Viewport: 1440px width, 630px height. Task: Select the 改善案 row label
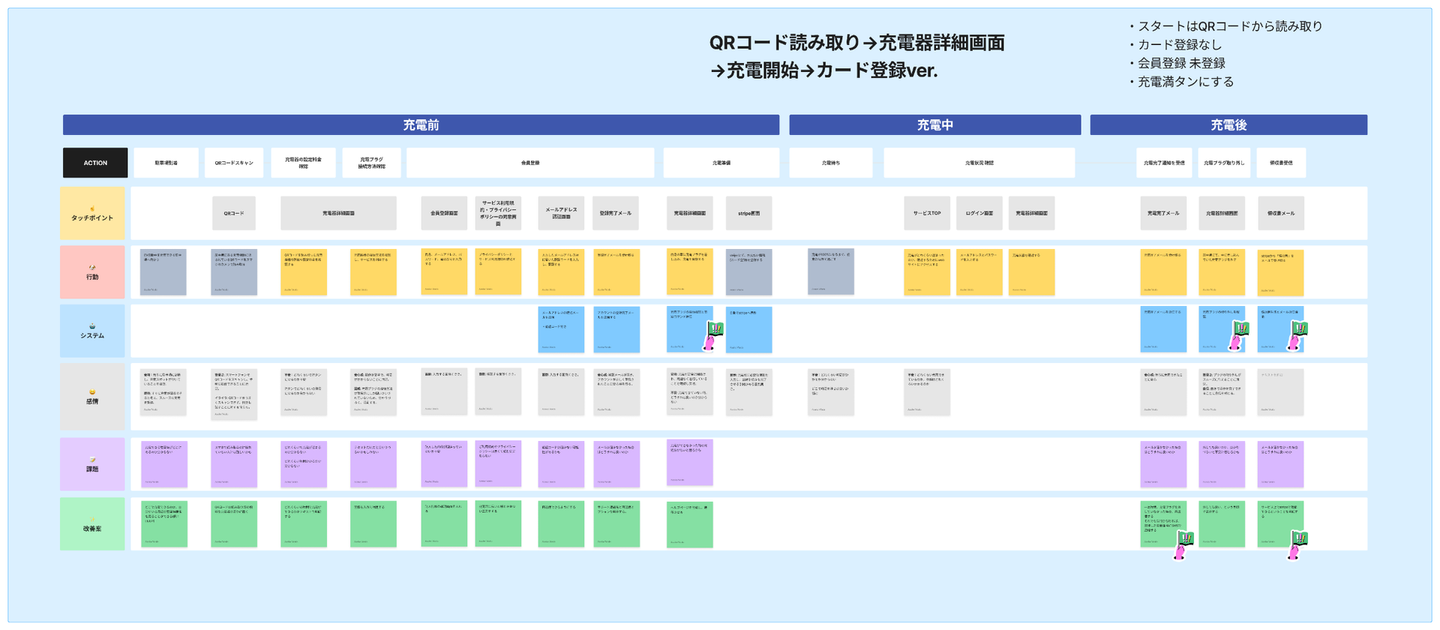point(92,523)
